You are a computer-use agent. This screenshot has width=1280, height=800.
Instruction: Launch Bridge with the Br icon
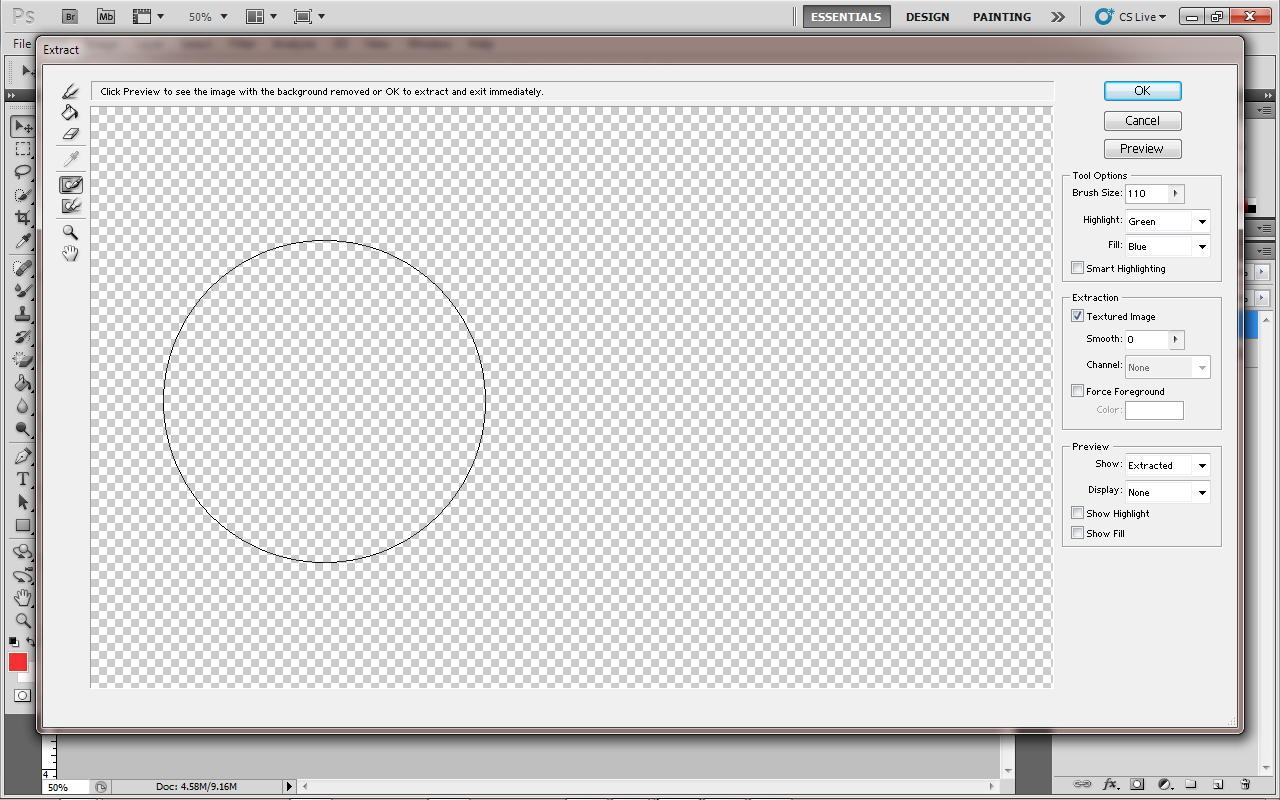tap(69, 17)
